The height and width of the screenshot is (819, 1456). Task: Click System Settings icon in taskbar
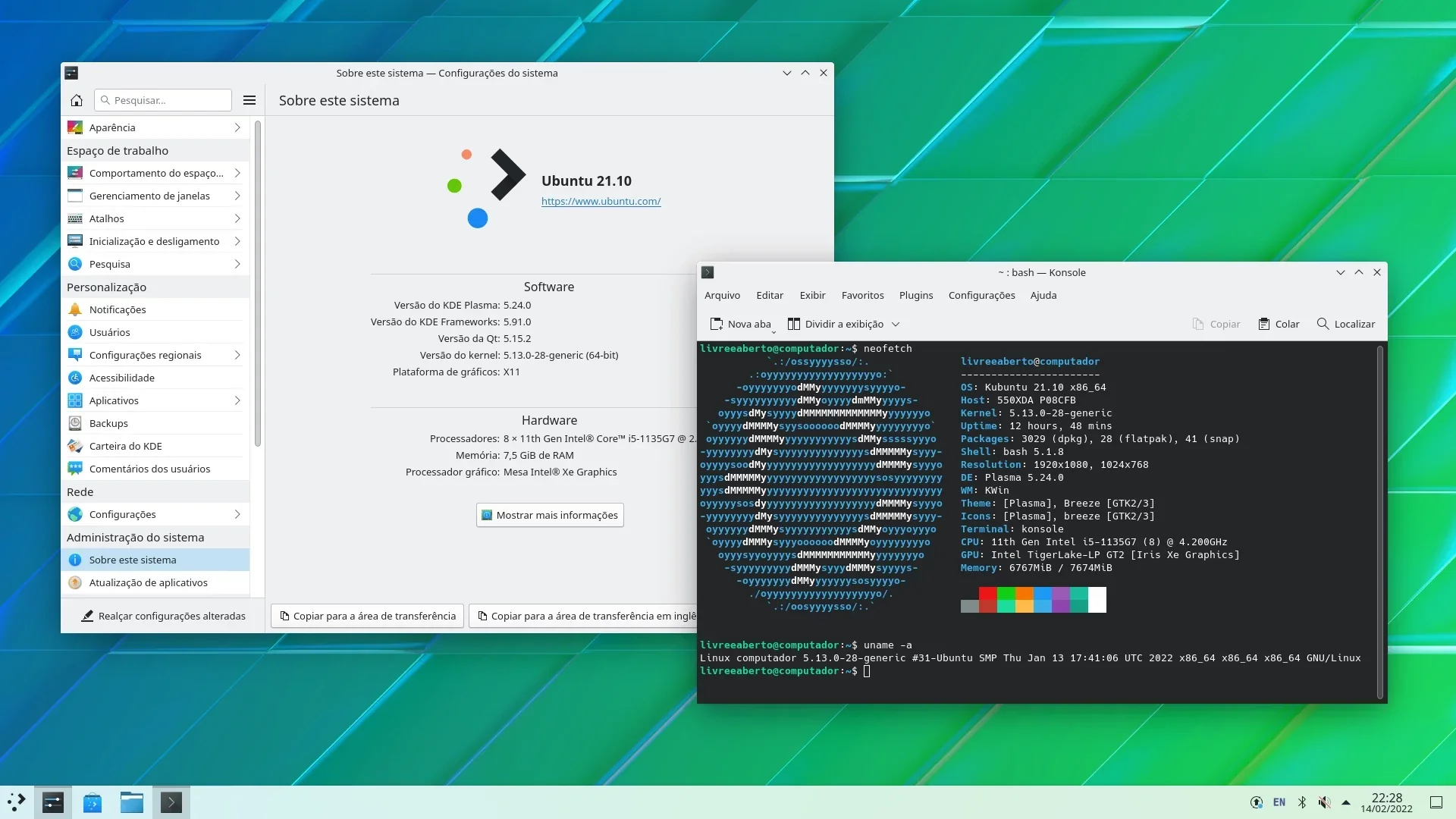[x=53, y=802]
